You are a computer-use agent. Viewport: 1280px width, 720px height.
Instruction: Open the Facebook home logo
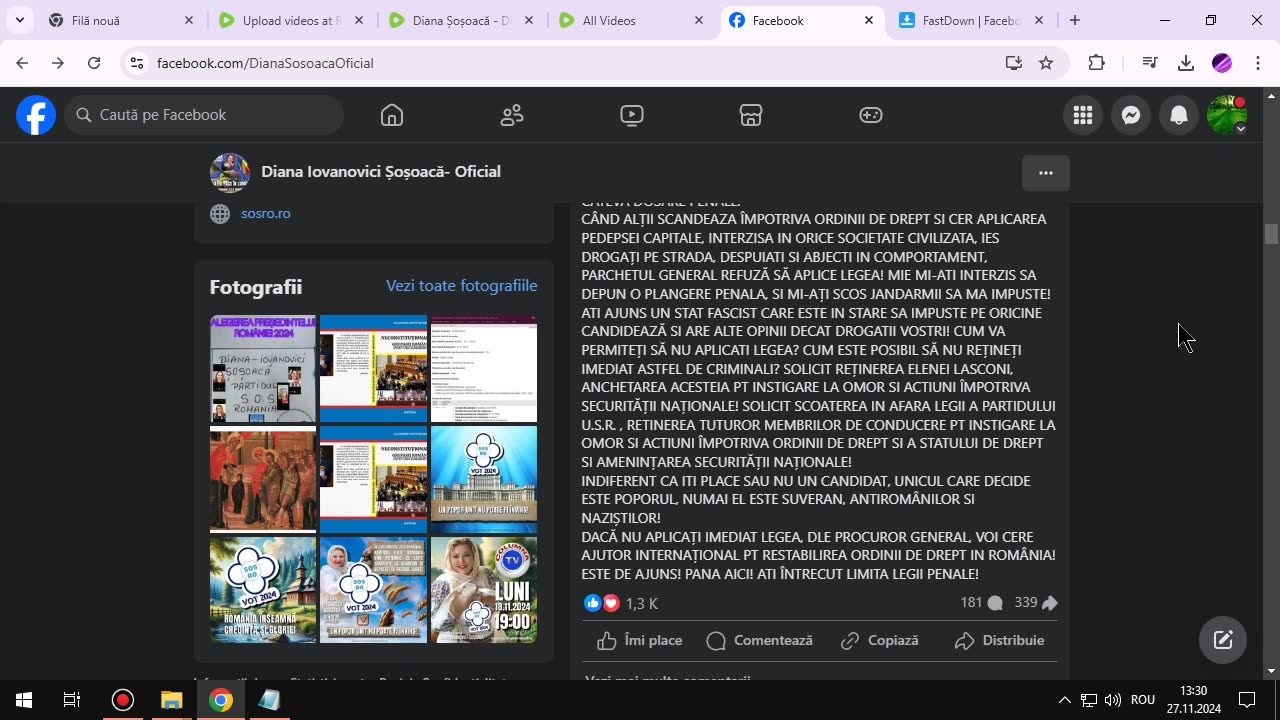(x=36, y=115)
